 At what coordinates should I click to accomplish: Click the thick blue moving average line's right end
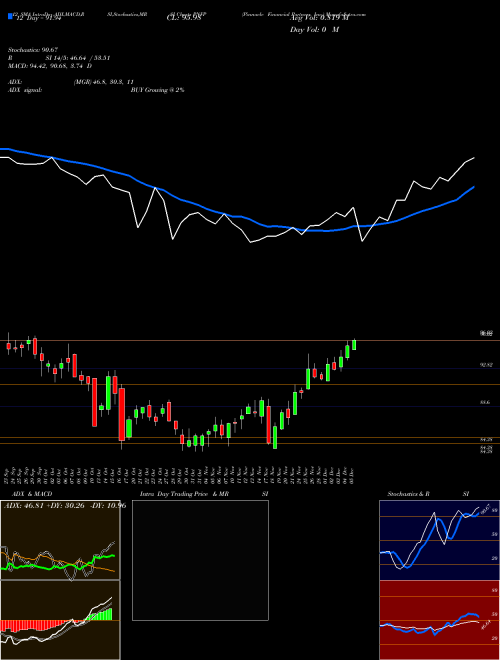click(473, 187)
